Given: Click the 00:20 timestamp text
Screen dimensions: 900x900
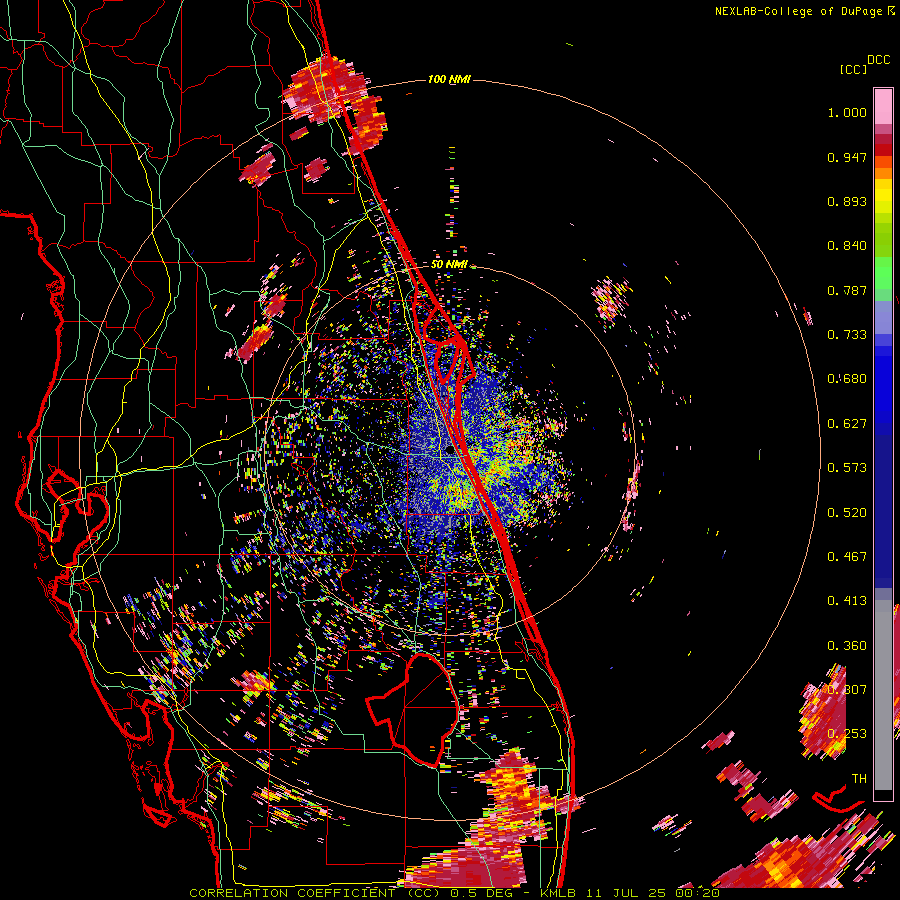Looking at the screenshot, I should [696, 893].
